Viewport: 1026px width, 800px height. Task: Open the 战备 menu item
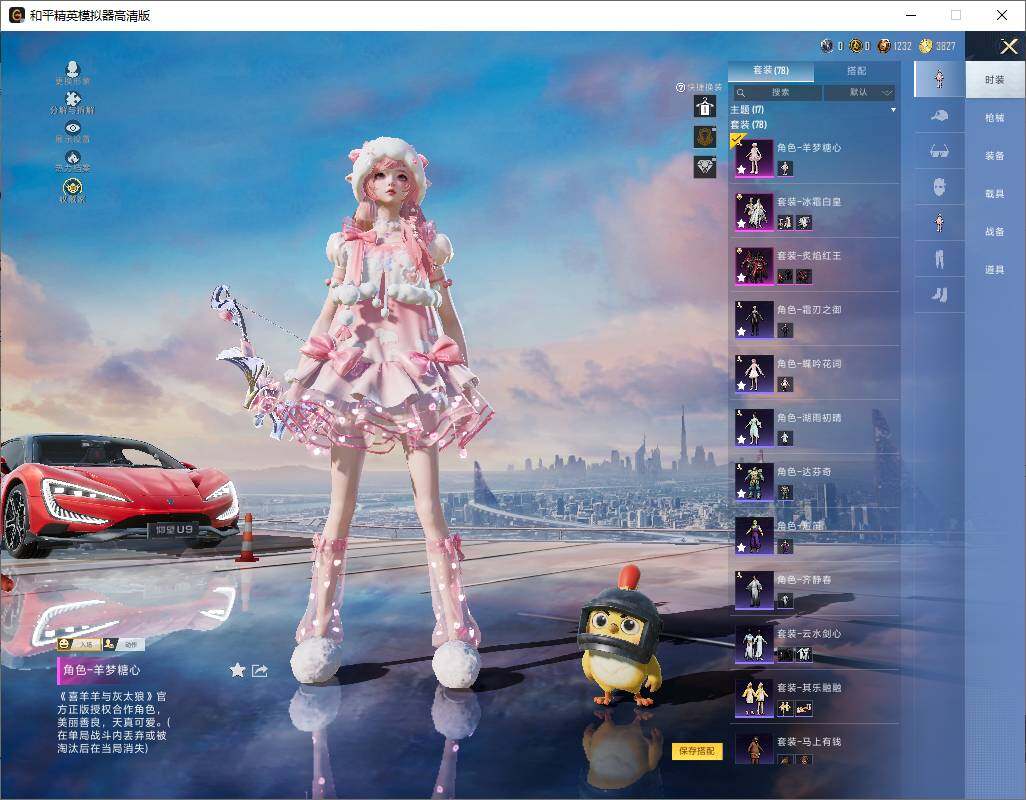coord(995,232)
